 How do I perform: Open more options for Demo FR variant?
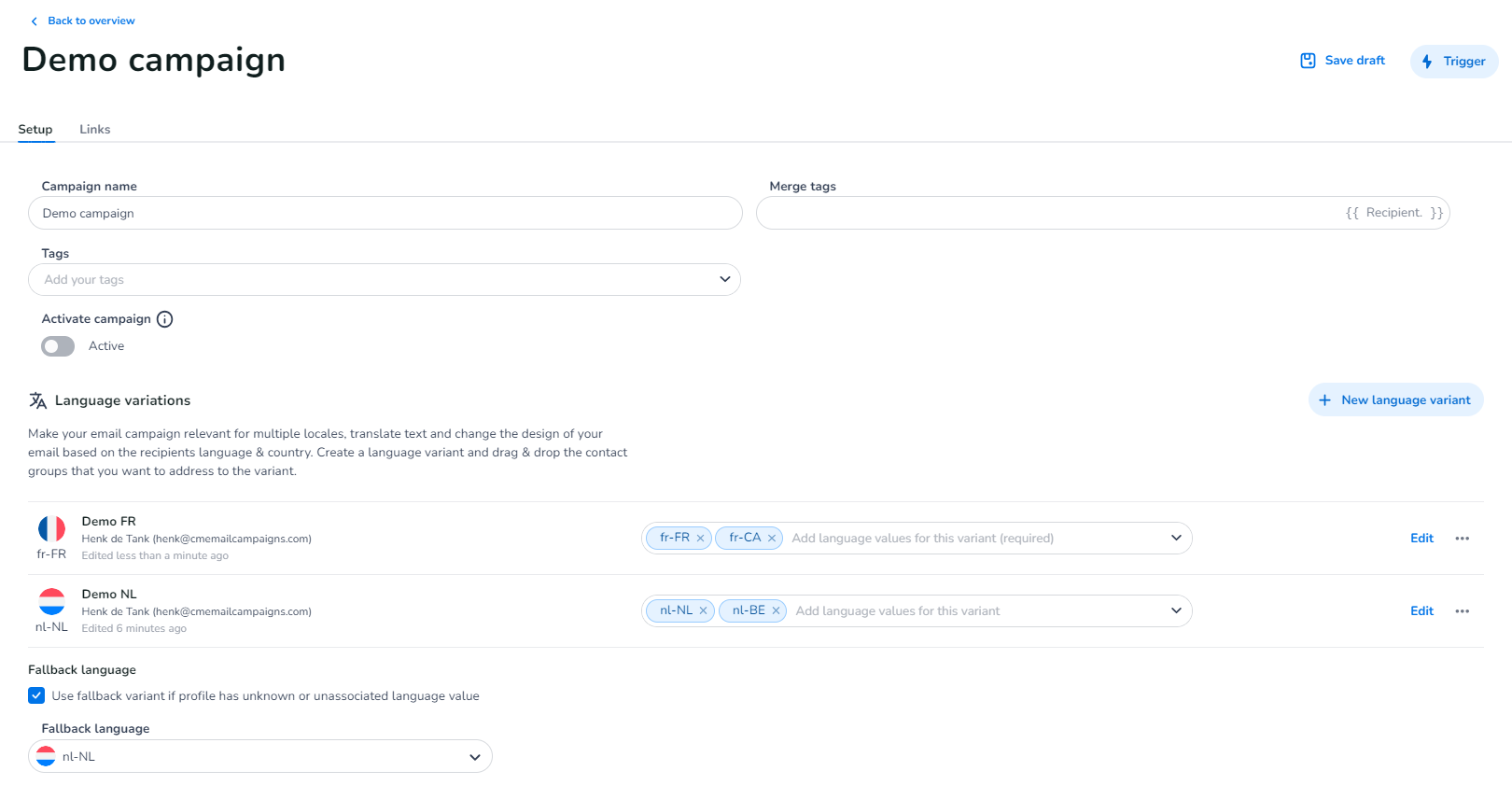[1462, 539]
